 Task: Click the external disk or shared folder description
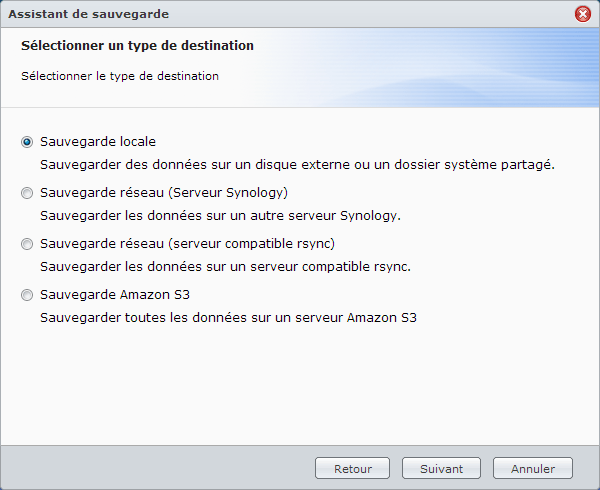tap(297, 164)
